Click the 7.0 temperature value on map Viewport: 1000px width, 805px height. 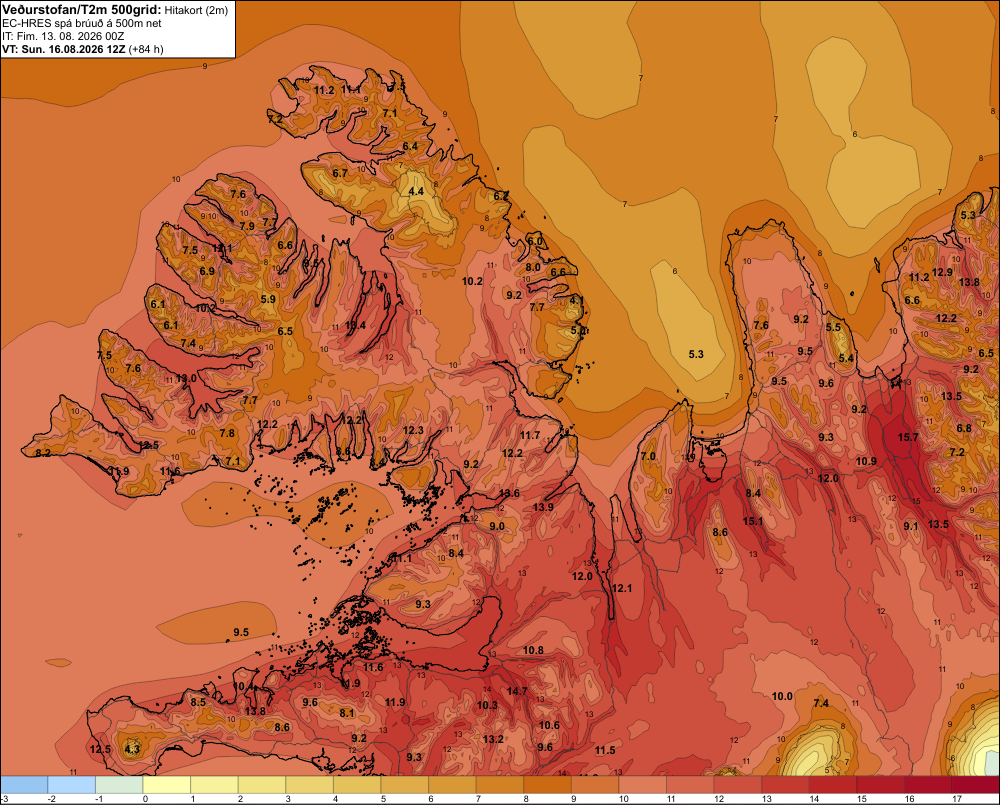(x=648, y=456)
